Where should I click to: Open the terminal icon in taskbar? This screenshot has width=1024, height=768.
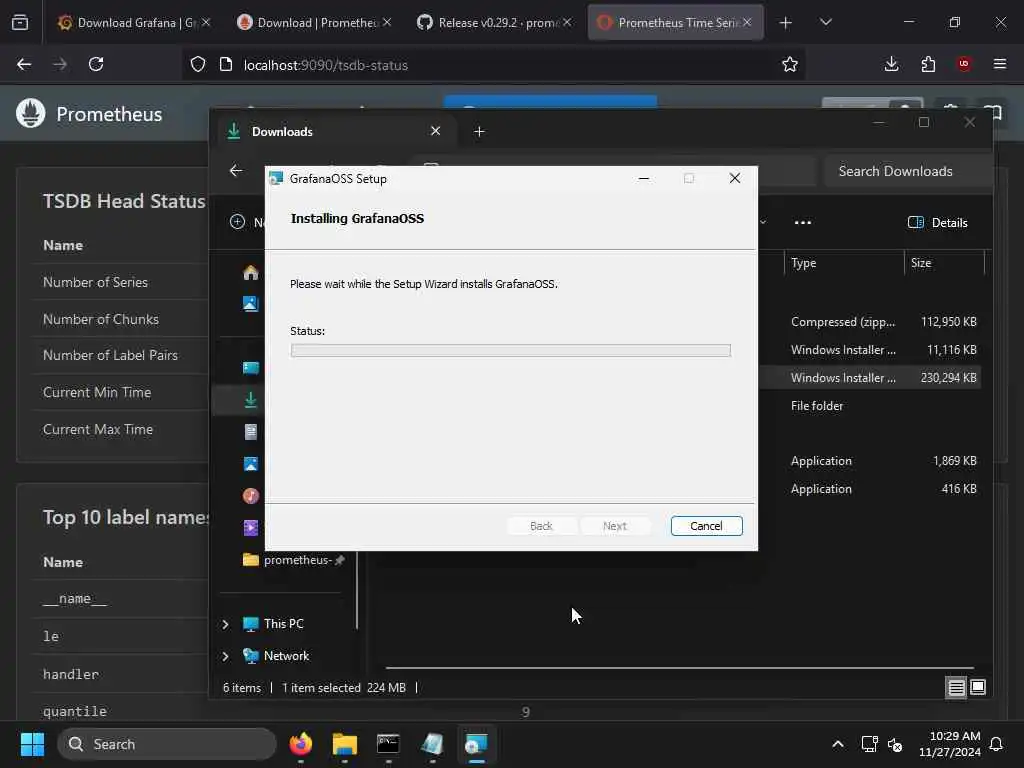388,744
